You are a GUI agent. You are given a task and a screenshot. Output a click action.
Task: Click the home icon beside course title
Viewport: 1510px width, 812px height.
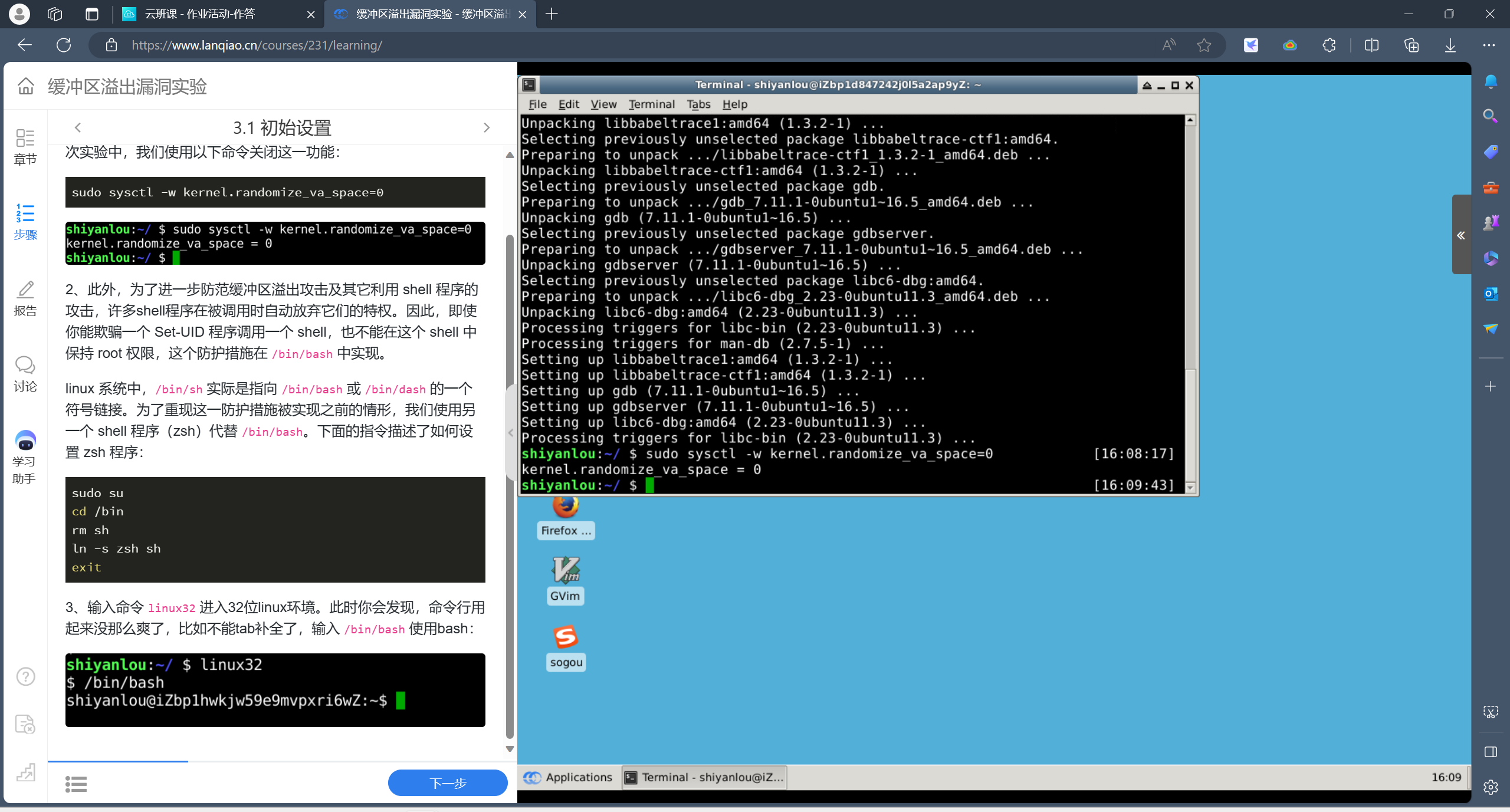click(26, 86)
